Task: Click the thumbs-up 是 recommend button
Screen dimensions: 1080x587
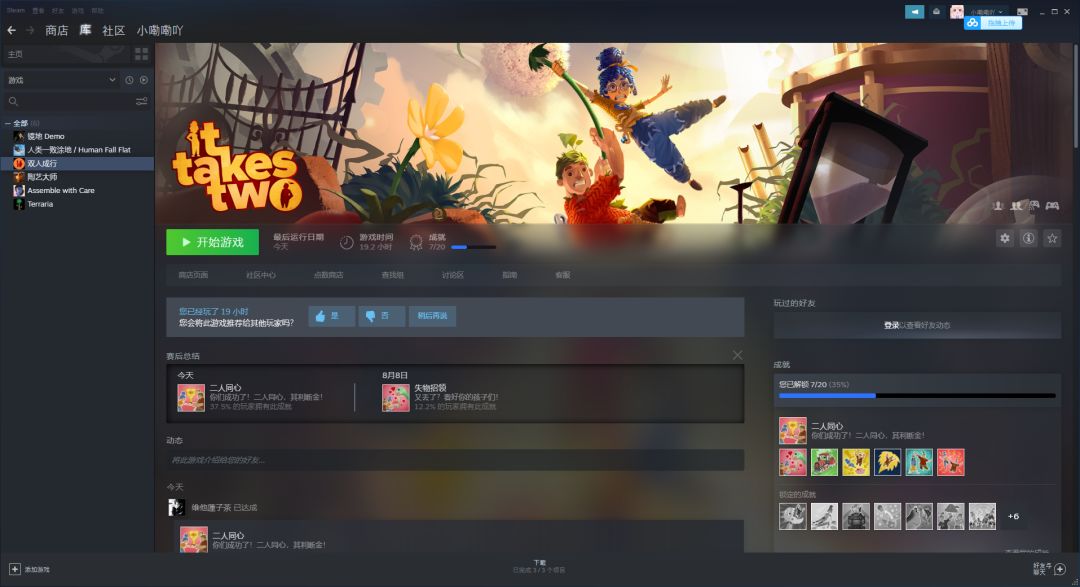Action: [x=332, y=316]
